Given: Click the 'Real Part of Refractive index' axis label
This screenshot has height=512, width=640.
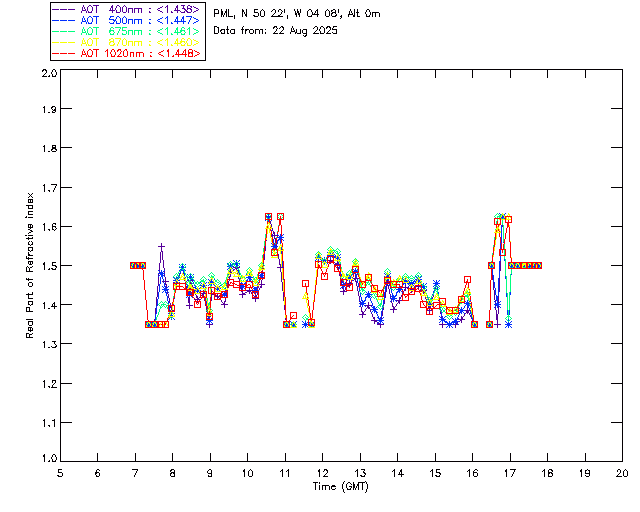Looking at the screenshot, I should tap(29, 265).
